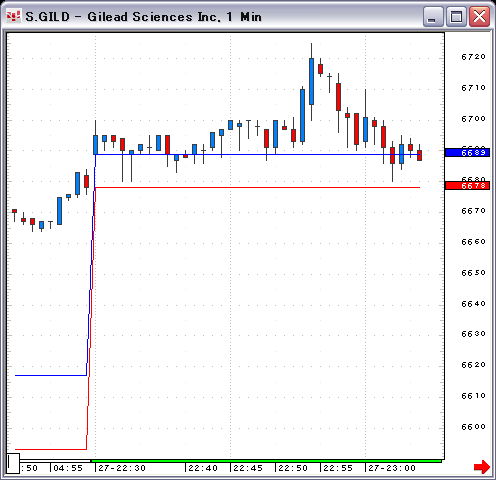Click the 22:55 time axis label
Viewport: 496px width, 480px height.
click(338, 468)
